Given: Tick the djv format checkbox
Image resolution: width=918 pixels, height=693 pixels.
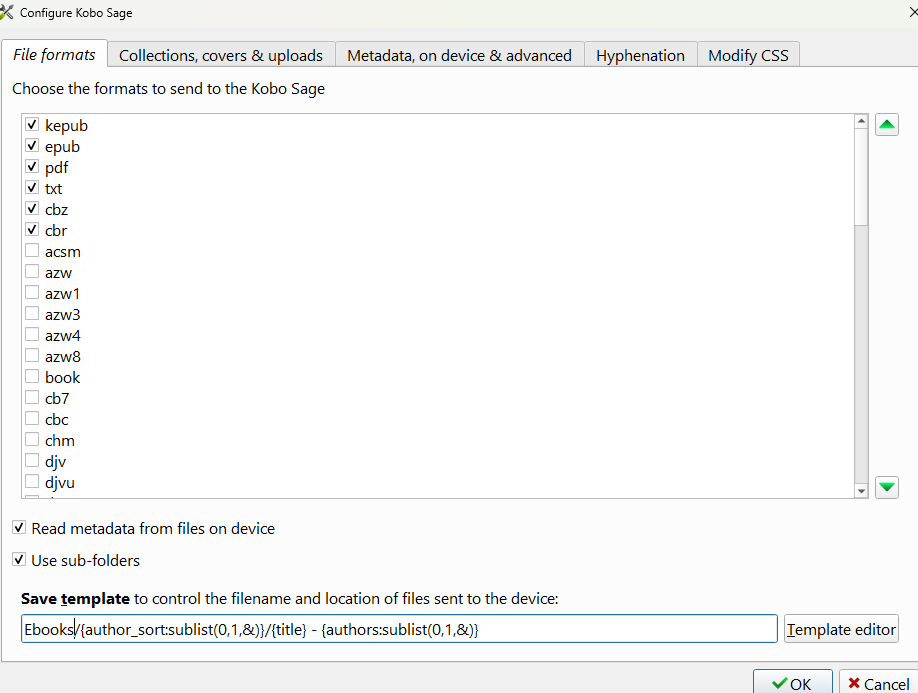Looking at the screenshot, I should point(32,461).
